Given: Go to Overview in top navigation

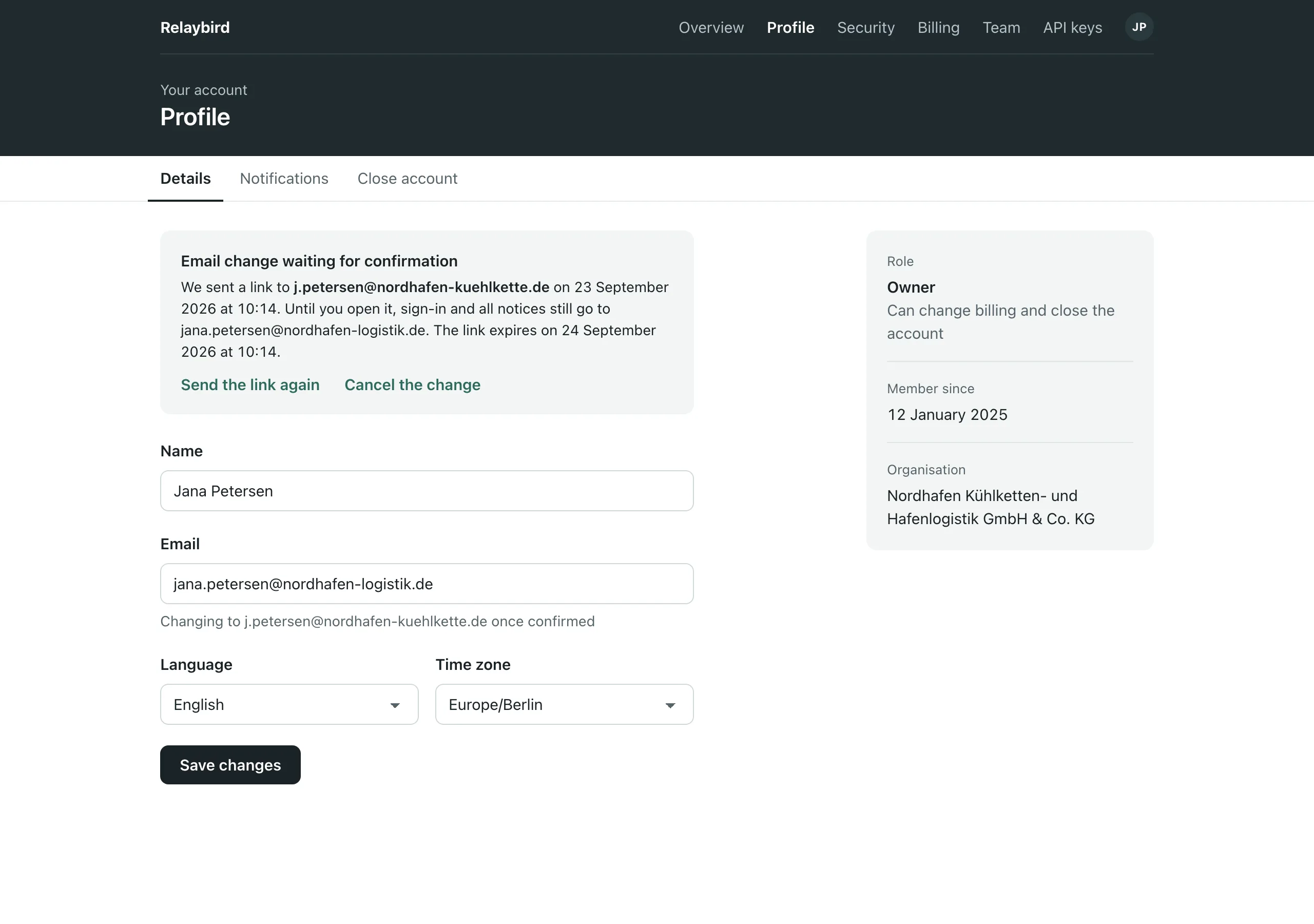Looking at the screenshot, I should tap(711, 28).
